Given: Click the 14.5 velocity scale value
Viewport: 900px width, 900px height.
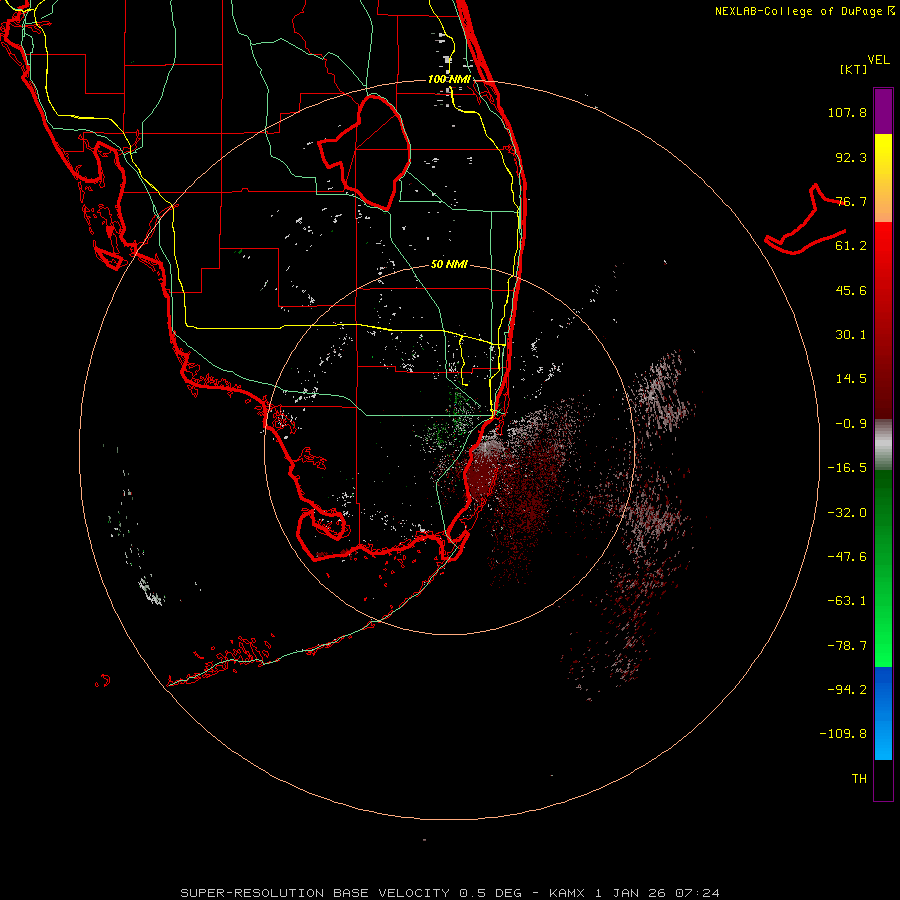Looking at the screenshot, I should pos(851,379).
